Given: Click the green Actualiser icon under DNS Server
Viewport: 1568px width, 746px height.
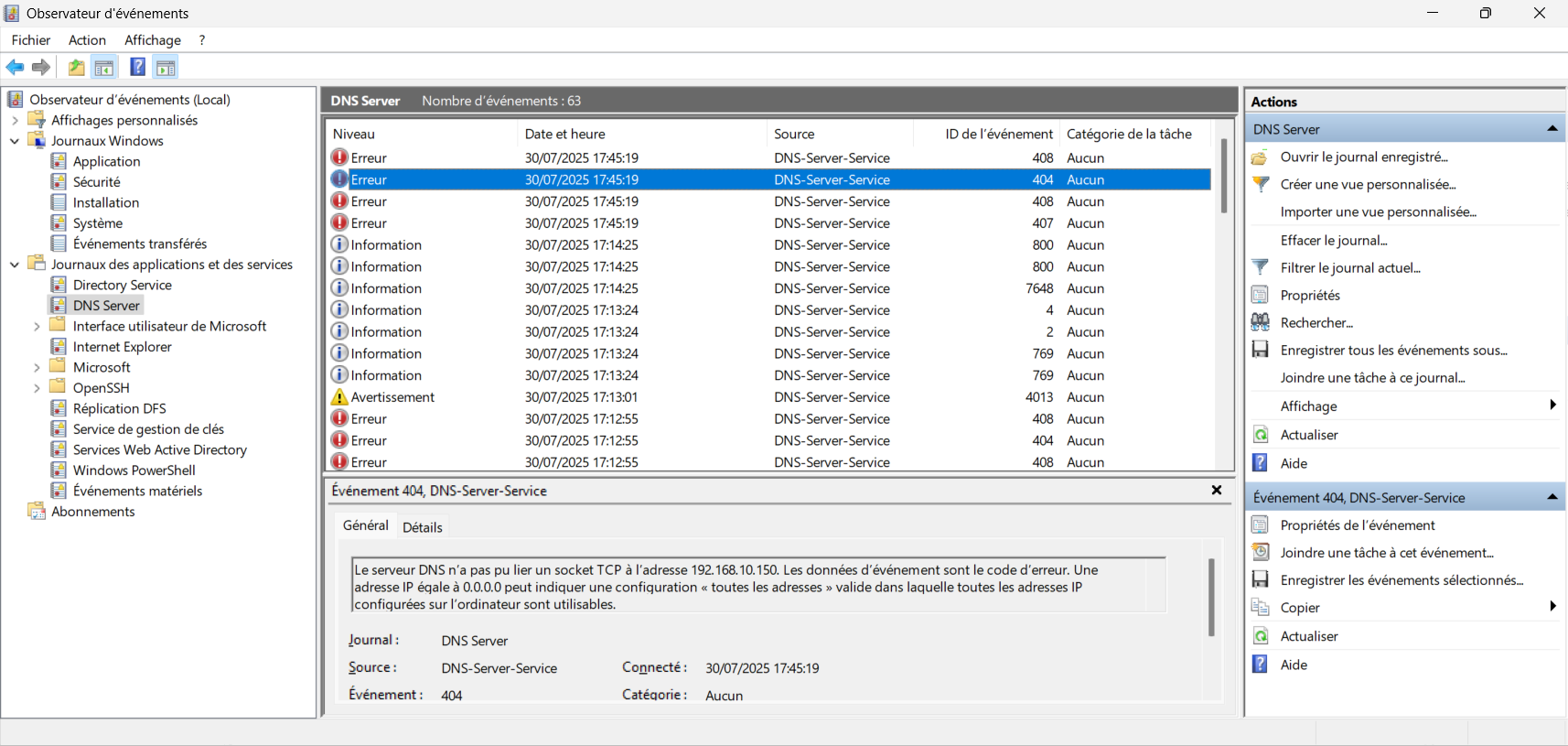Looking at the screenshot, I should [x=1260, y=435].
